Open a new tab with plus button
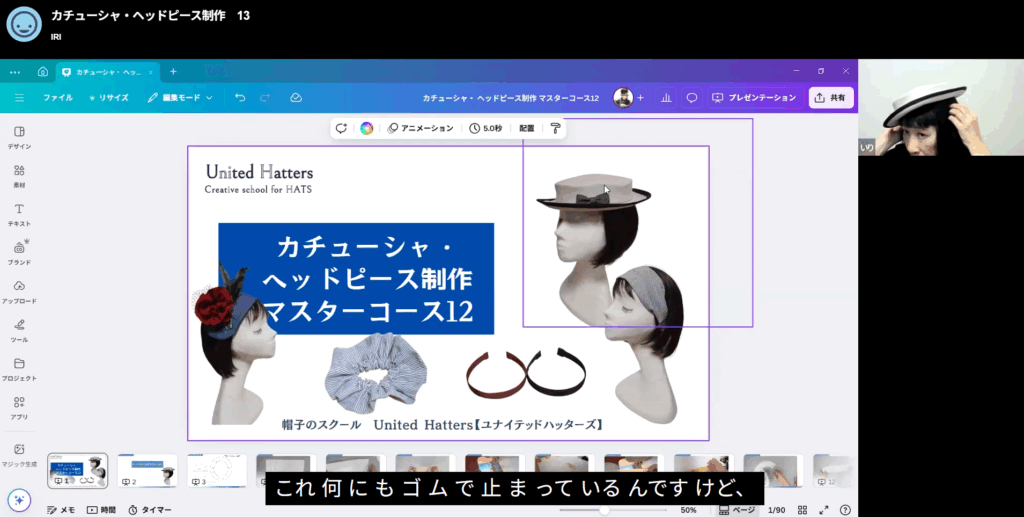The image size is (1024, 517). click(x=173, y=72)
